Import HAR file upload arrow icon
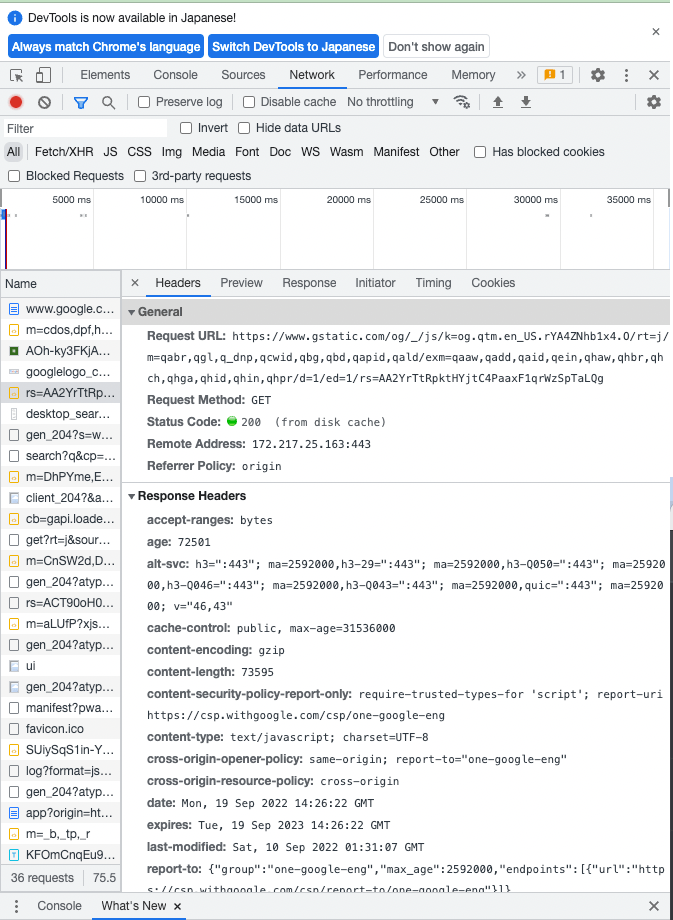Image resolution: width=673 pixels, height=920 pixels. pos(498,103)
